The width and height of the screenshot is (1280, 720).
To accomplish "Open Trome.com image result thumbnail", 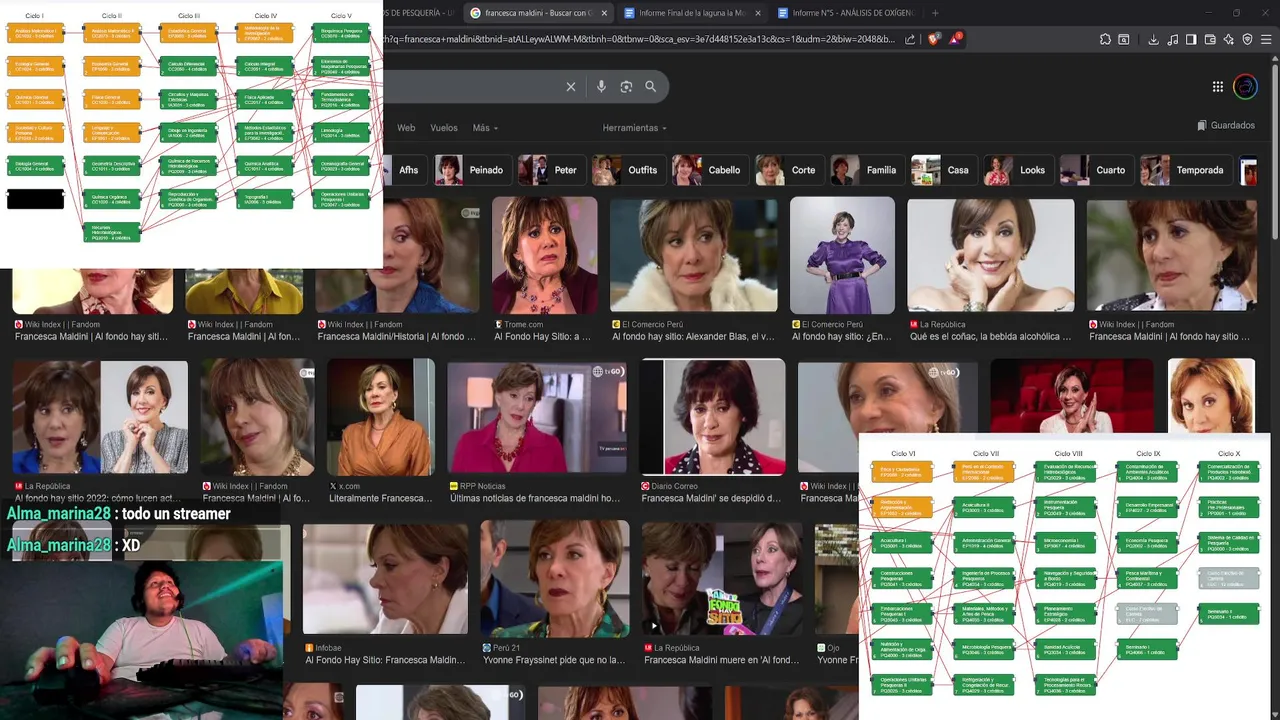I will click(x=544, y=254).
